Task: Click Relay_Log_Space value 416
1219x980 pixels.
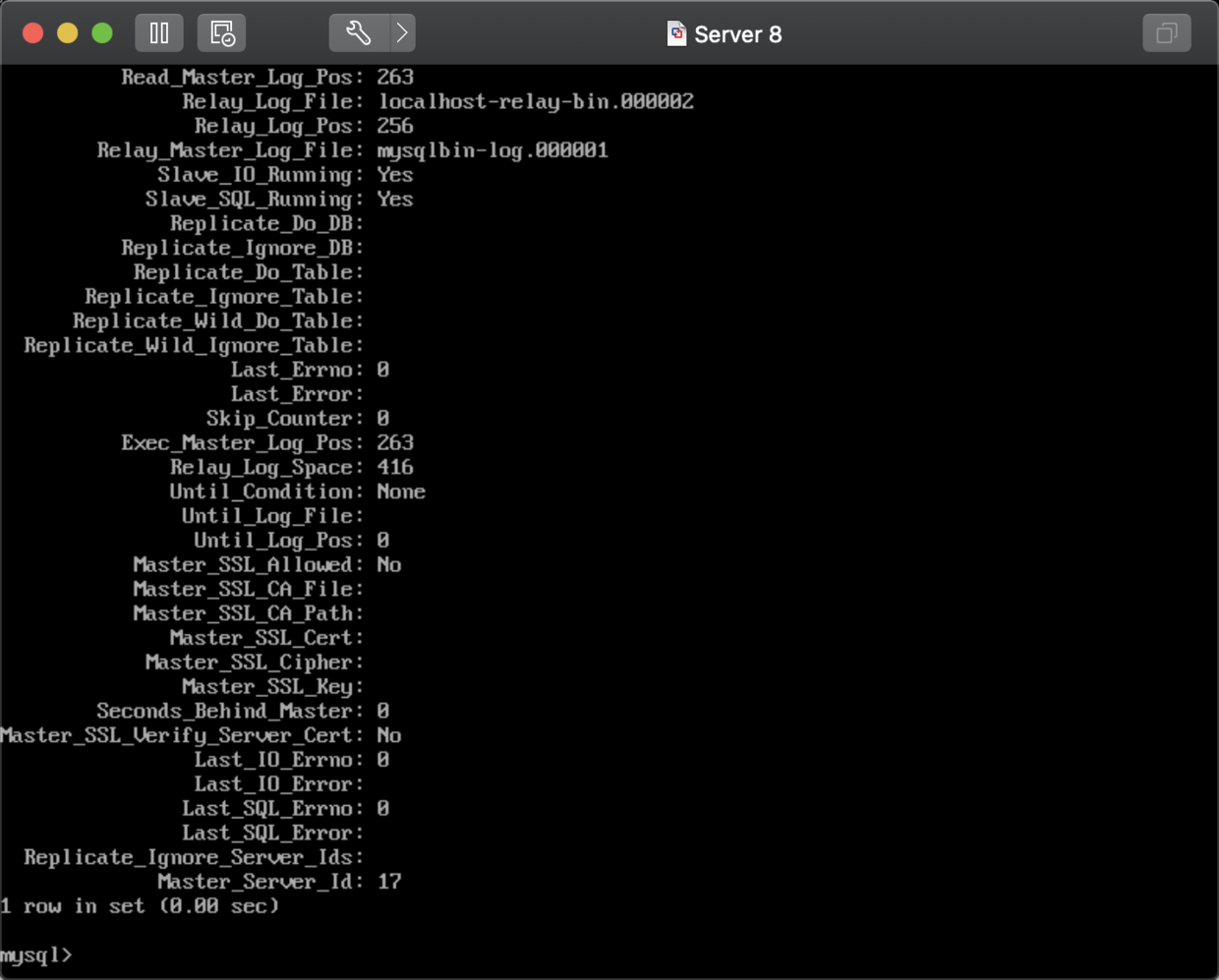Action: (395, 467)
